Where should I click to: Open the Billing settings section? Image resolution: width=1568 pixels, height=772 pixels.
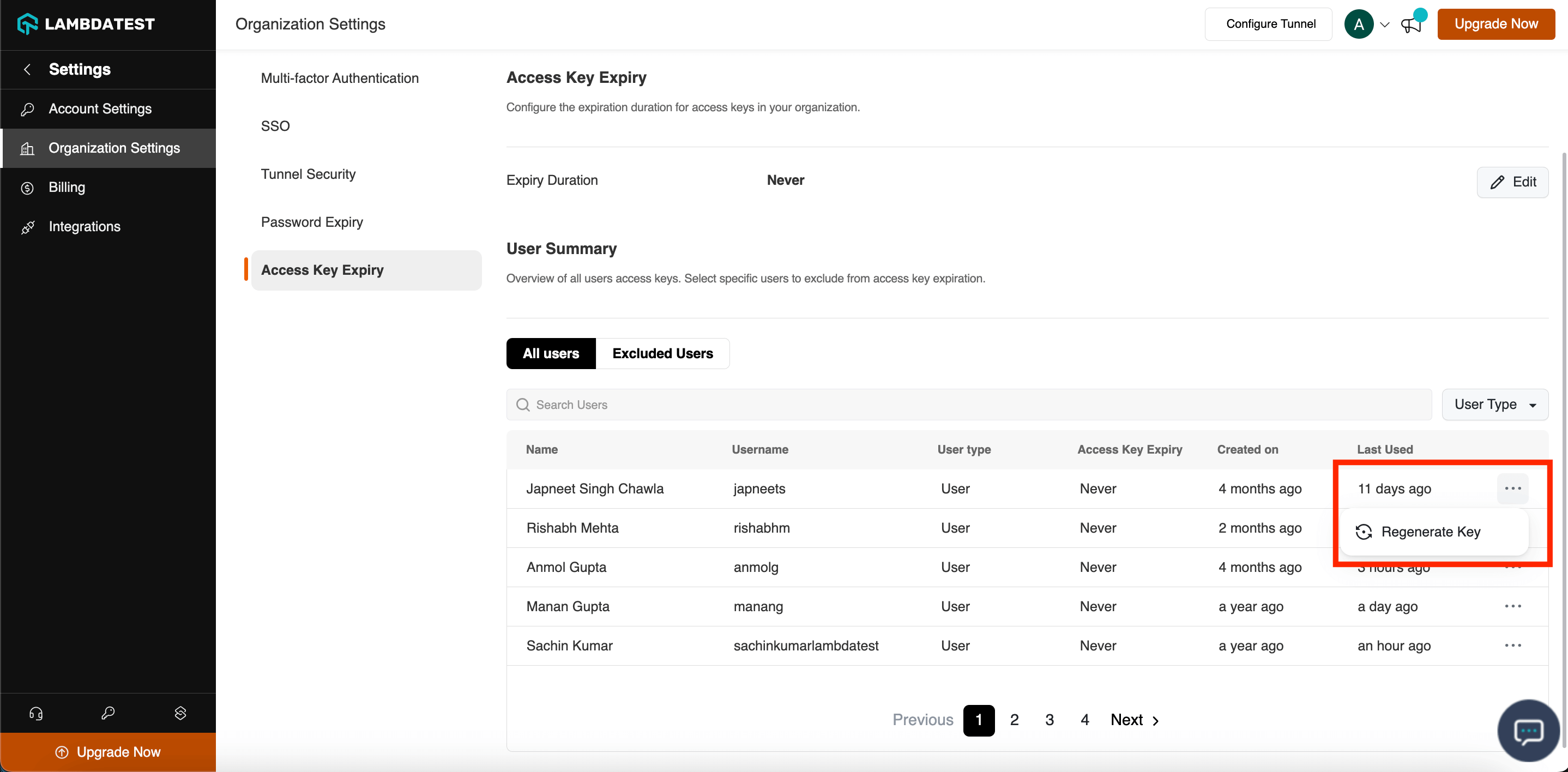pyautogui.click(x=67, y=188)
